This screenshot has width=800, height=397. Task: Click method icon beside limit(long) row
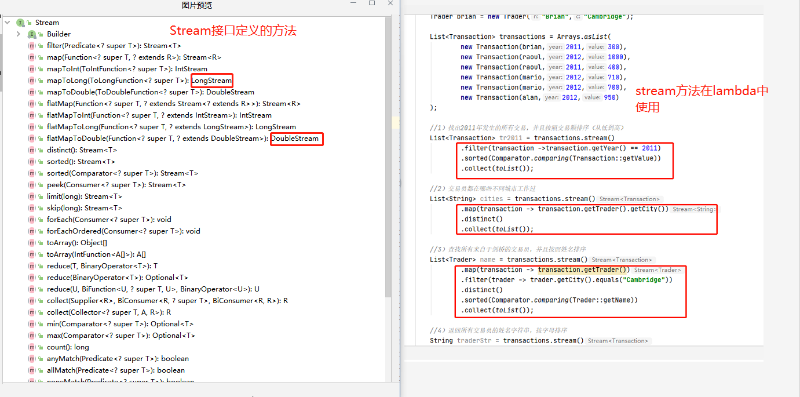[x=32, y=196]
